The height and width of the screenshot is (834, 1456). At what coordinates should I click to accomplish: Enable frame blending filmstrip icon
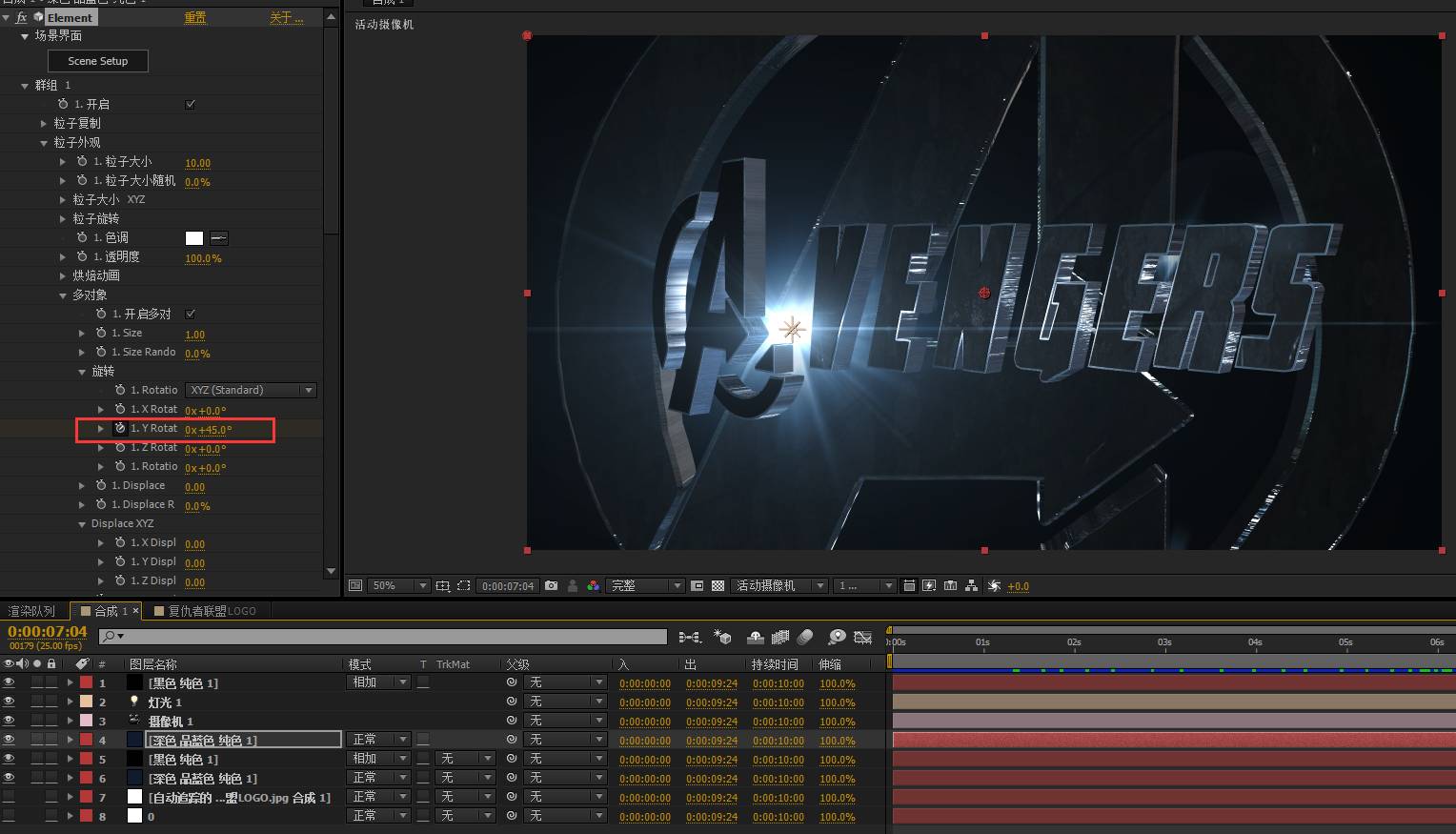coord(780,637)
